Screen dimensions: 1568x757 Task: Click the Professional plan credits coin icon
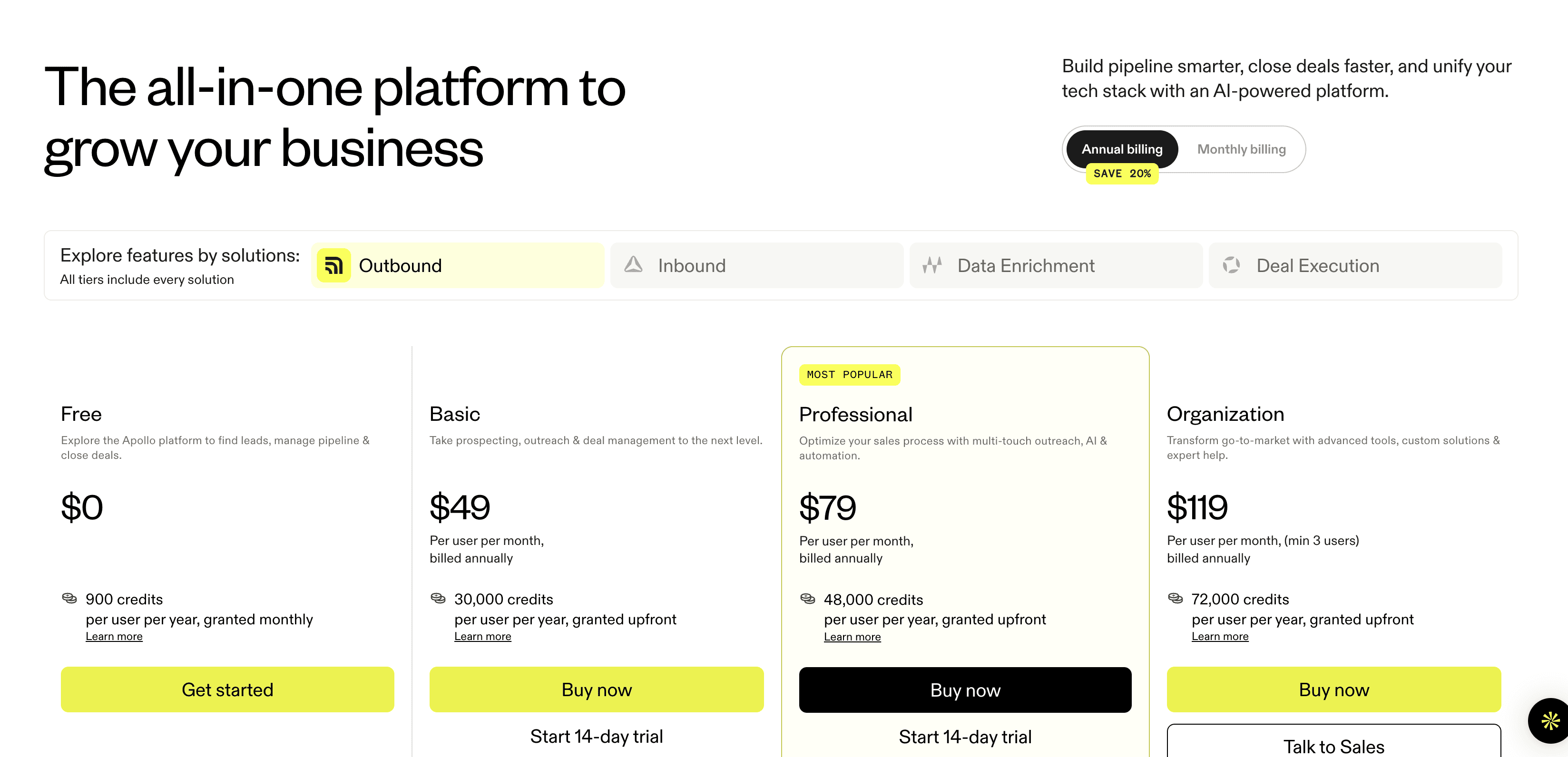(x=808, y=599)
